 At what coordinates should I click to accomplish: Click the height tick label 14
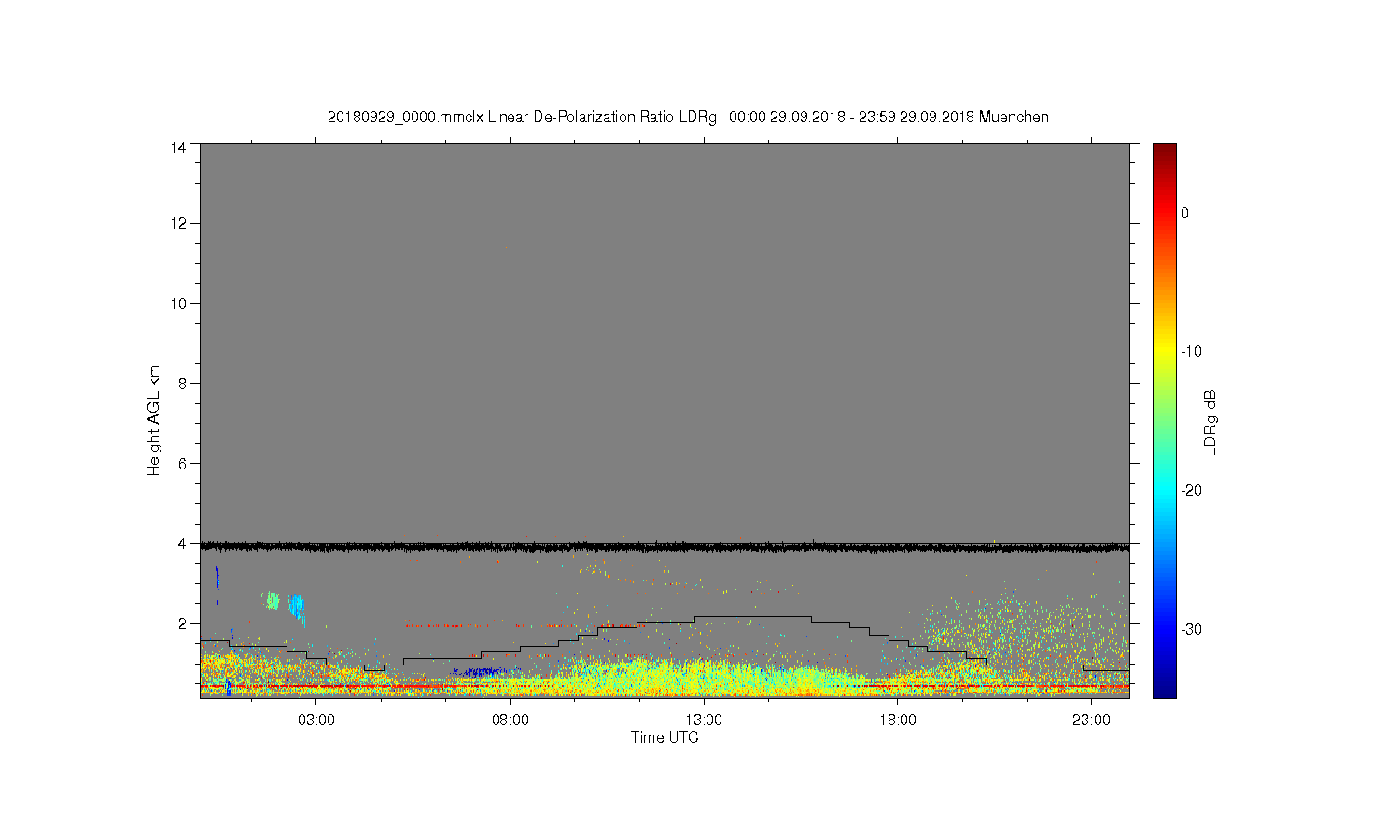(x=178, y=147)
